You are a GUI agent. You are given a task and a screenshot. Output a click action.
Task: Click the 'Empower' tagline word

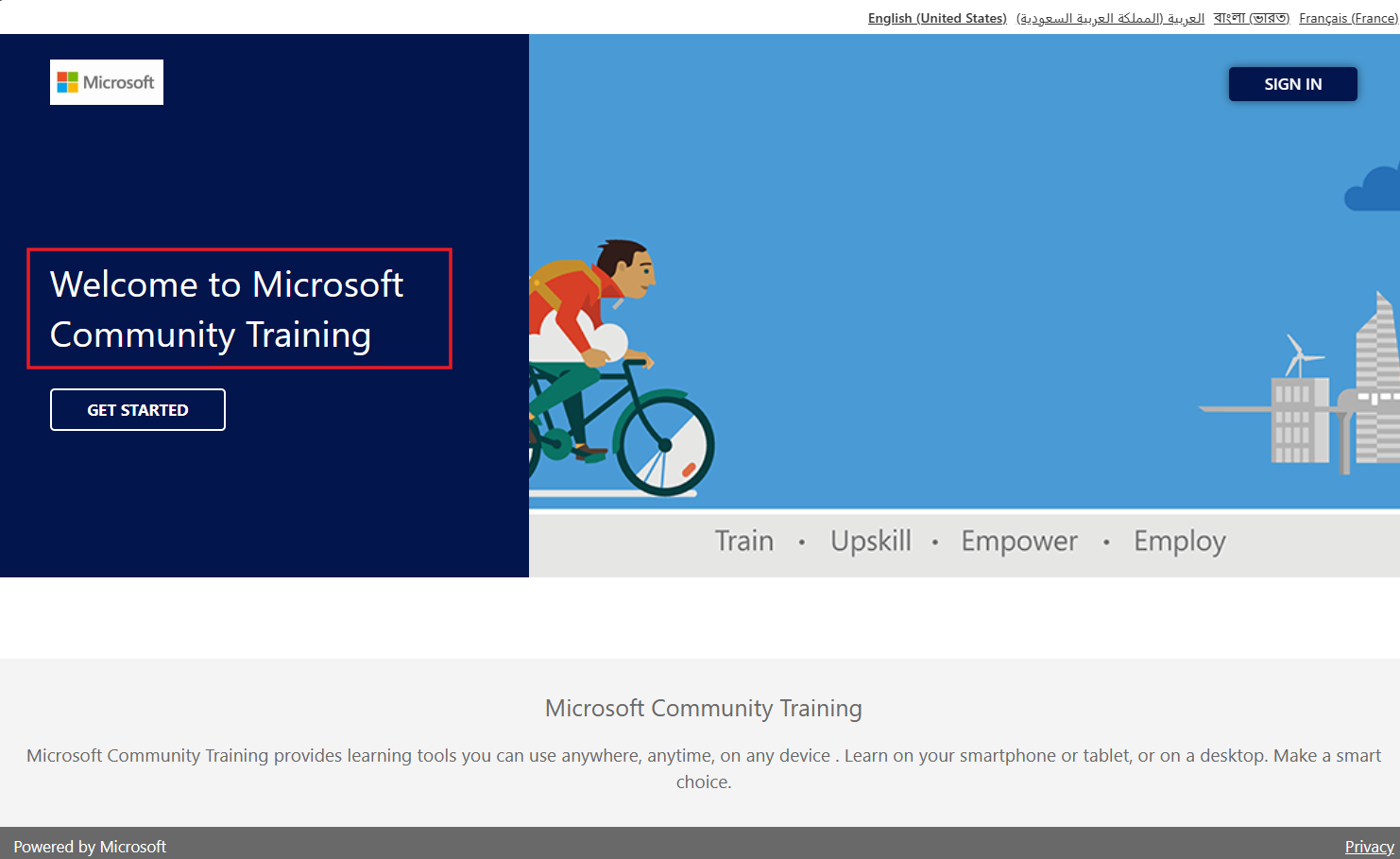pyautogui.click(x=1019, y=541)
